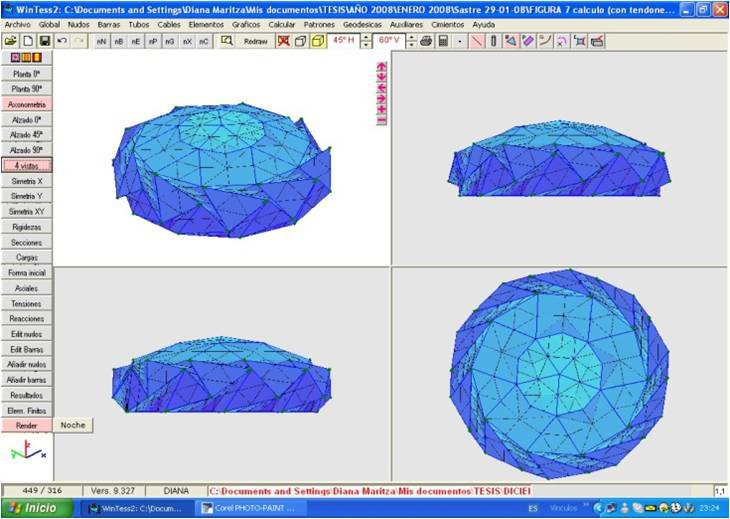Toggle the 4 vistas view button
Screen dimensions: 730x519
pyautogui.click(x=26, y=165)
